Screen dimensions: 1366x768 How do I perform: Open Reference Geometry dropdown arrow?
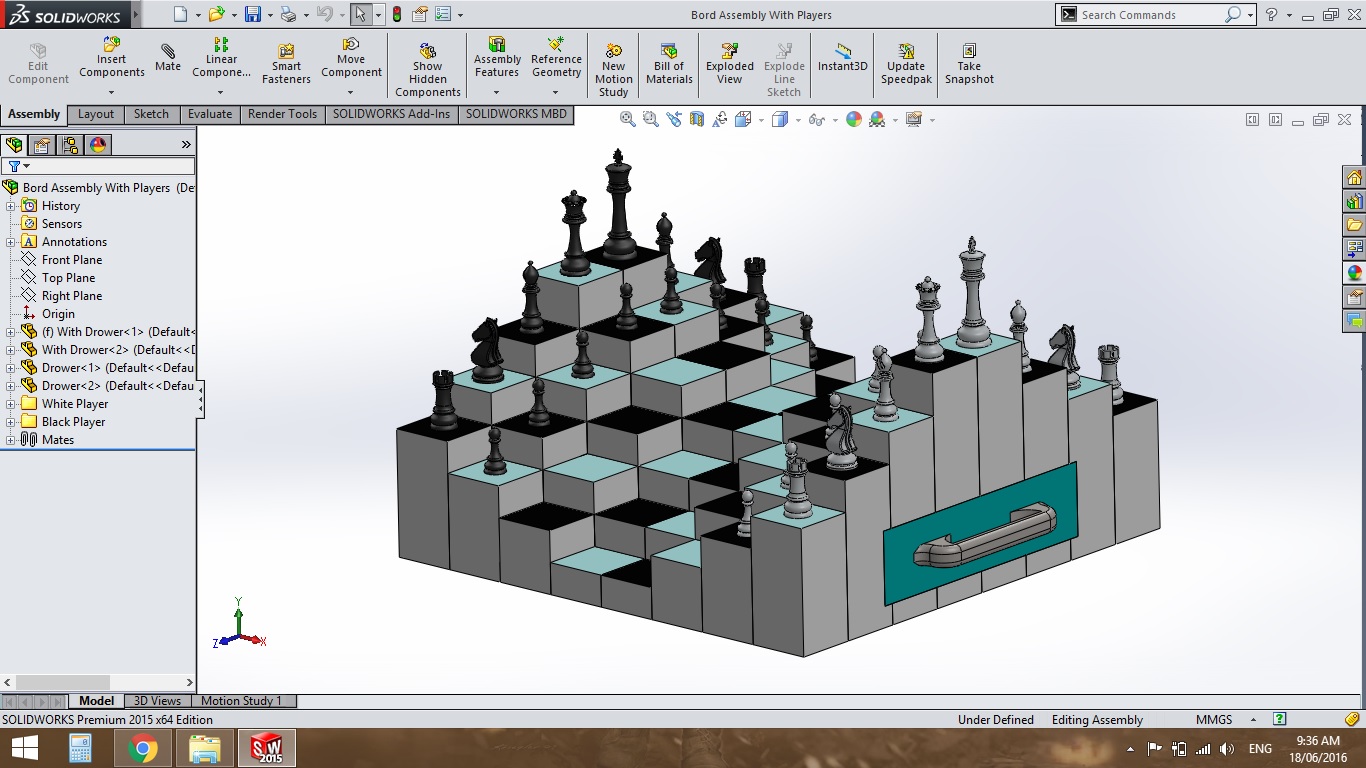[556, 92]
